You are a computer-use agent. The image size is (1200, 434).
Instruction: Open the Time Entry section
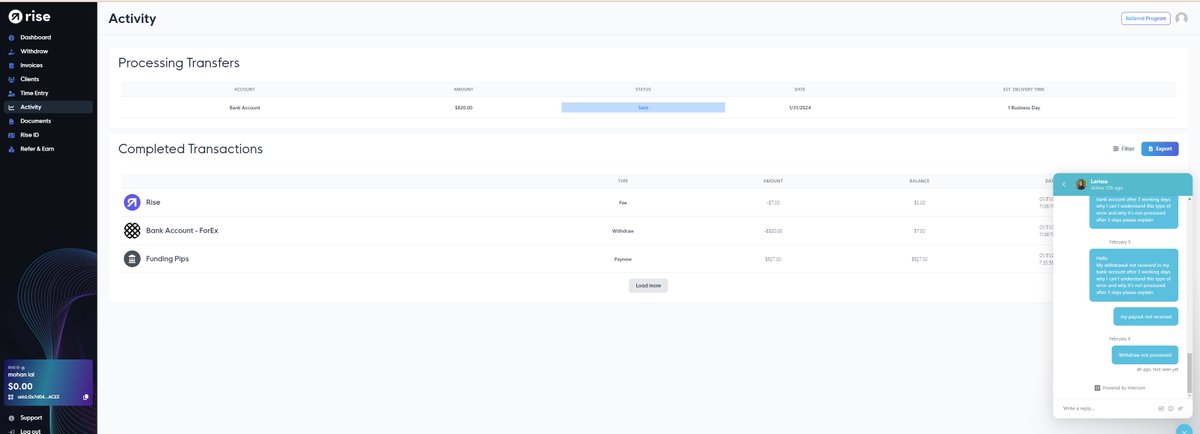click(34, 93)
